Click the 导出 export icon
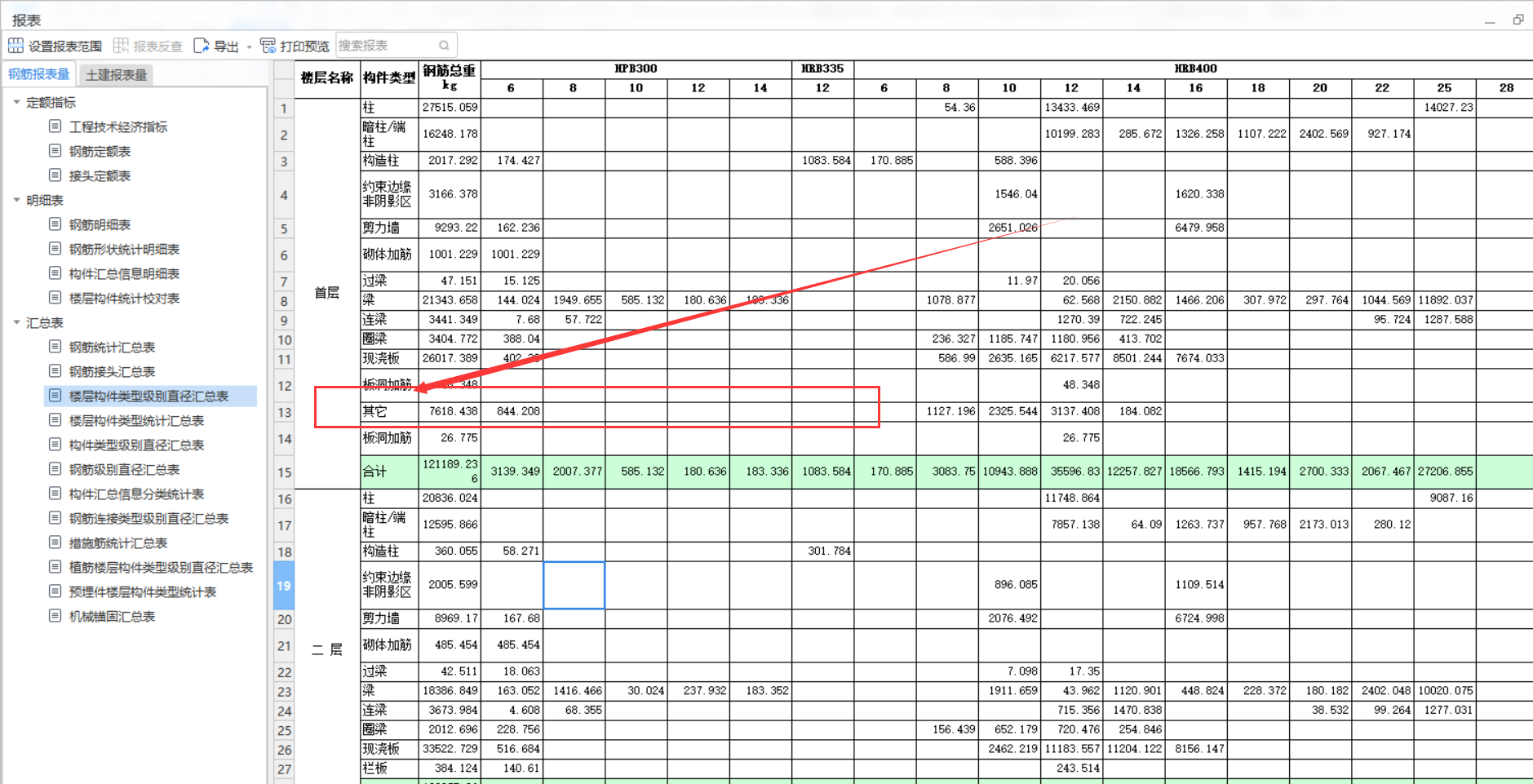1533x784 pixels. pyautogui.click(x=201, y=46)
